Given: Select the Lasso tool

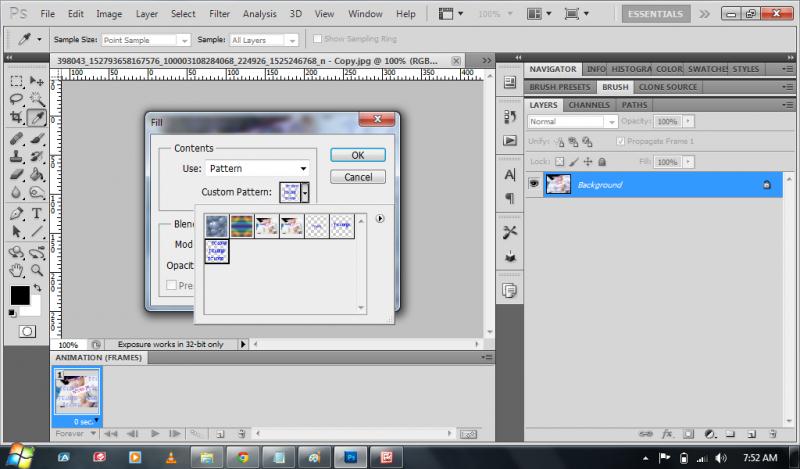Looking at the screenshot, I should pos(17,100).
